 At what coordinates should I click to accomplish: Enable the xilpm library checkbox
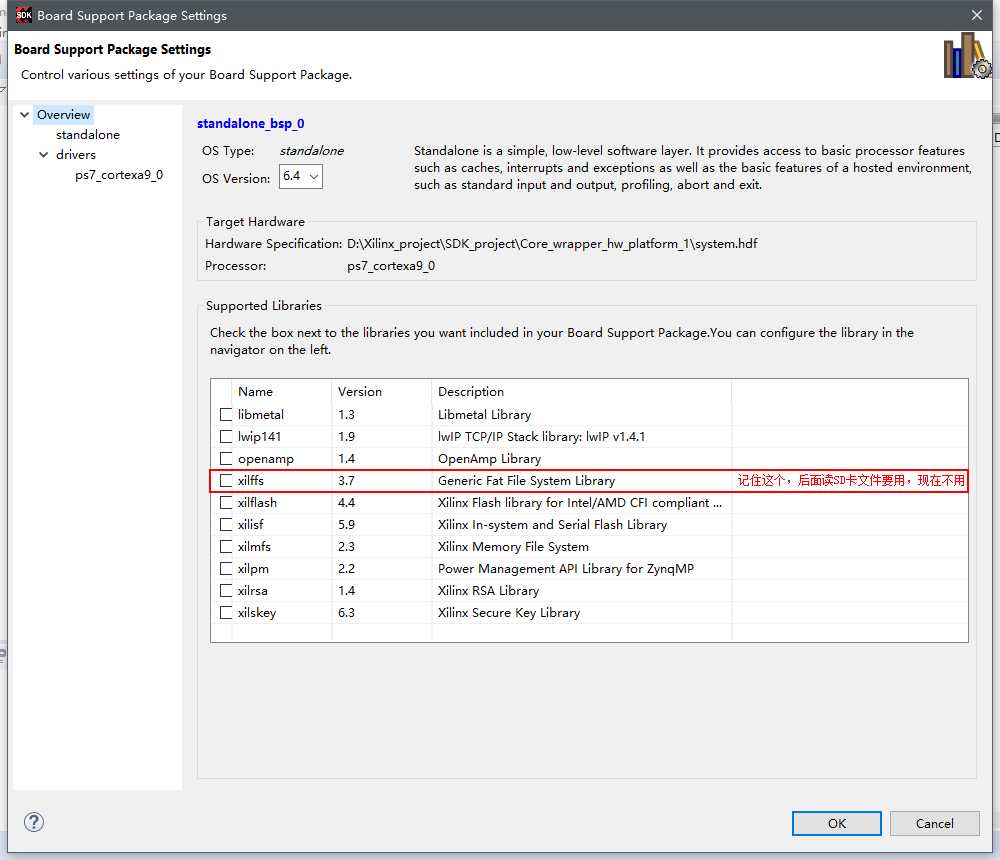tap(226, 568)
